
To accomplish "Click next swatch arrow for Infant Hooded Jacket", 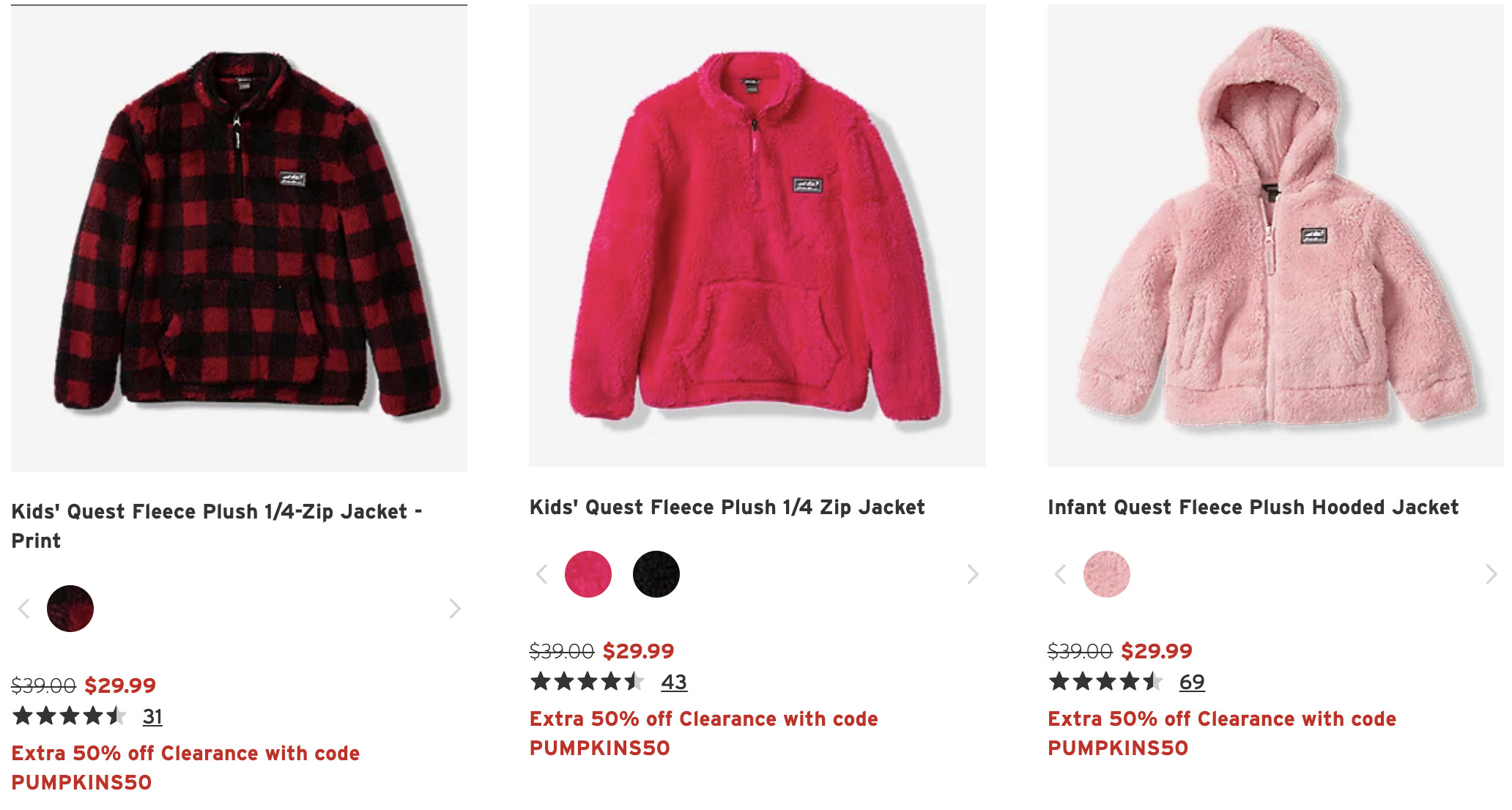I will pos(1491,574).
